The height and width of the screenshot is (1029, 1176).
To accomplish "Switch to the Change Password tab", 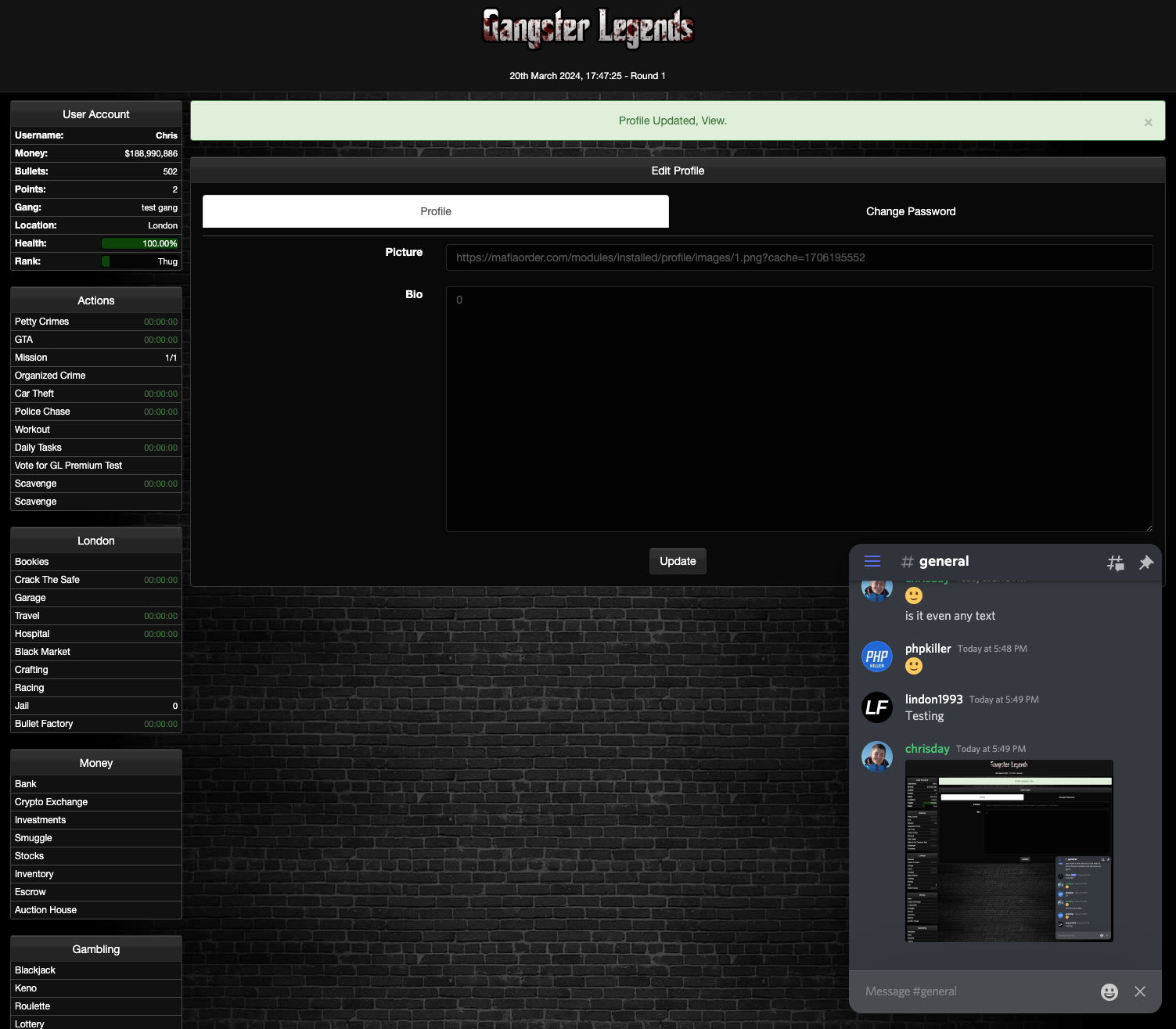I will coord(910,211).
